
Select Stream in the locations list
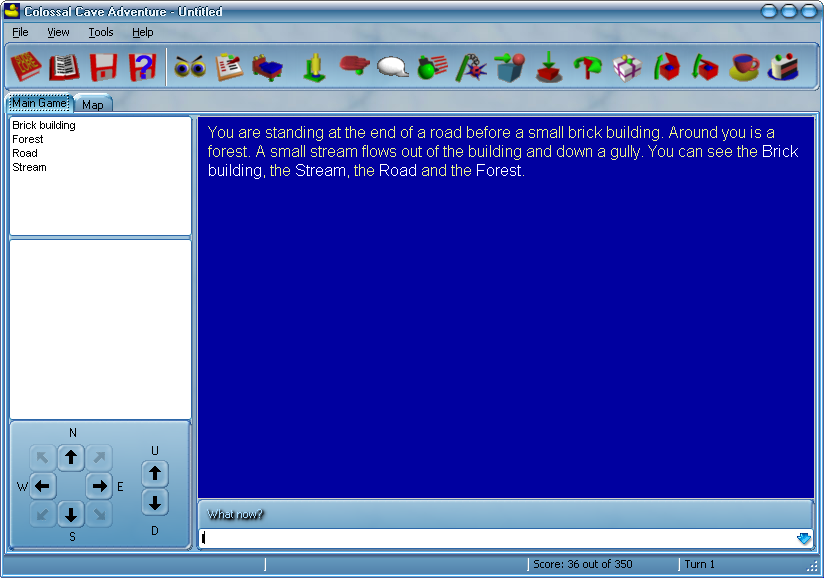pos(29,167)
